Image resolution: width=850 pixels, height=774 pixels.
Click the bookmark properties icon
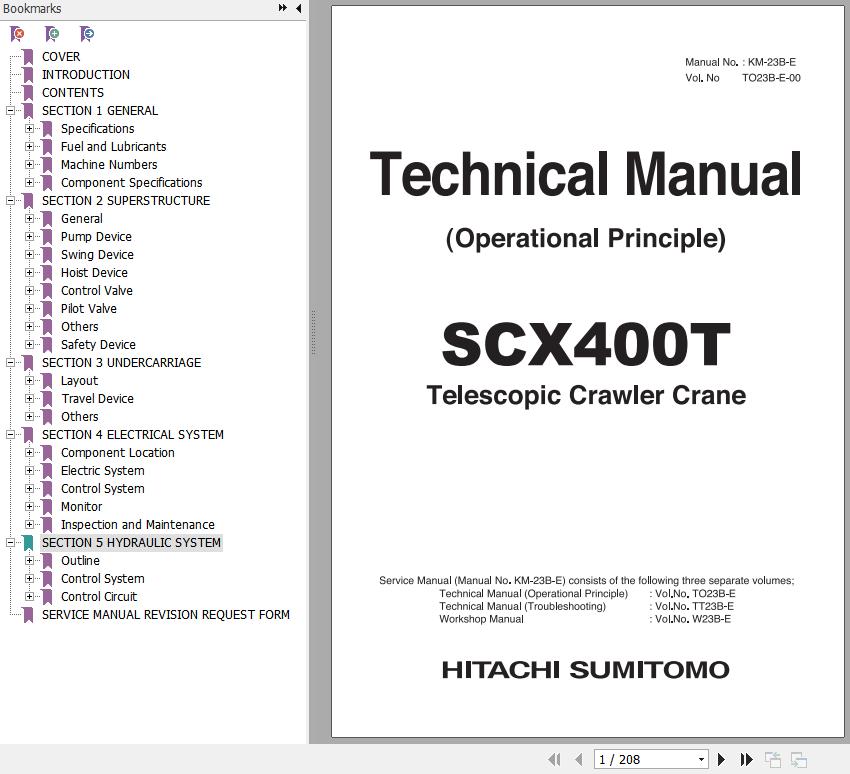click(87, 34)
